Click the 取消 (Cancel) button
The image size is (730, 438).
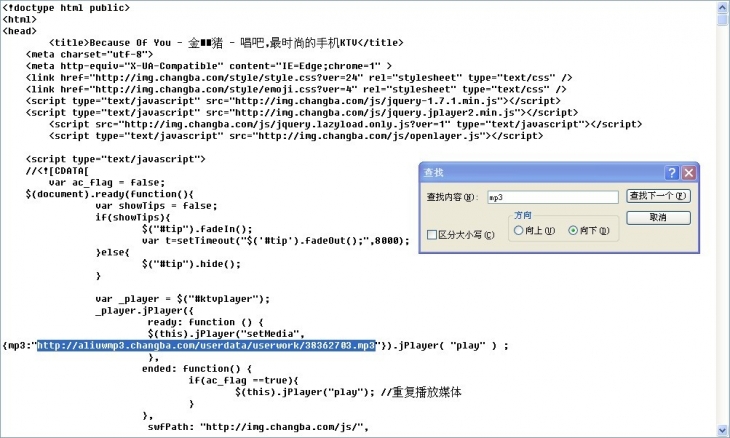pos(658,217)
